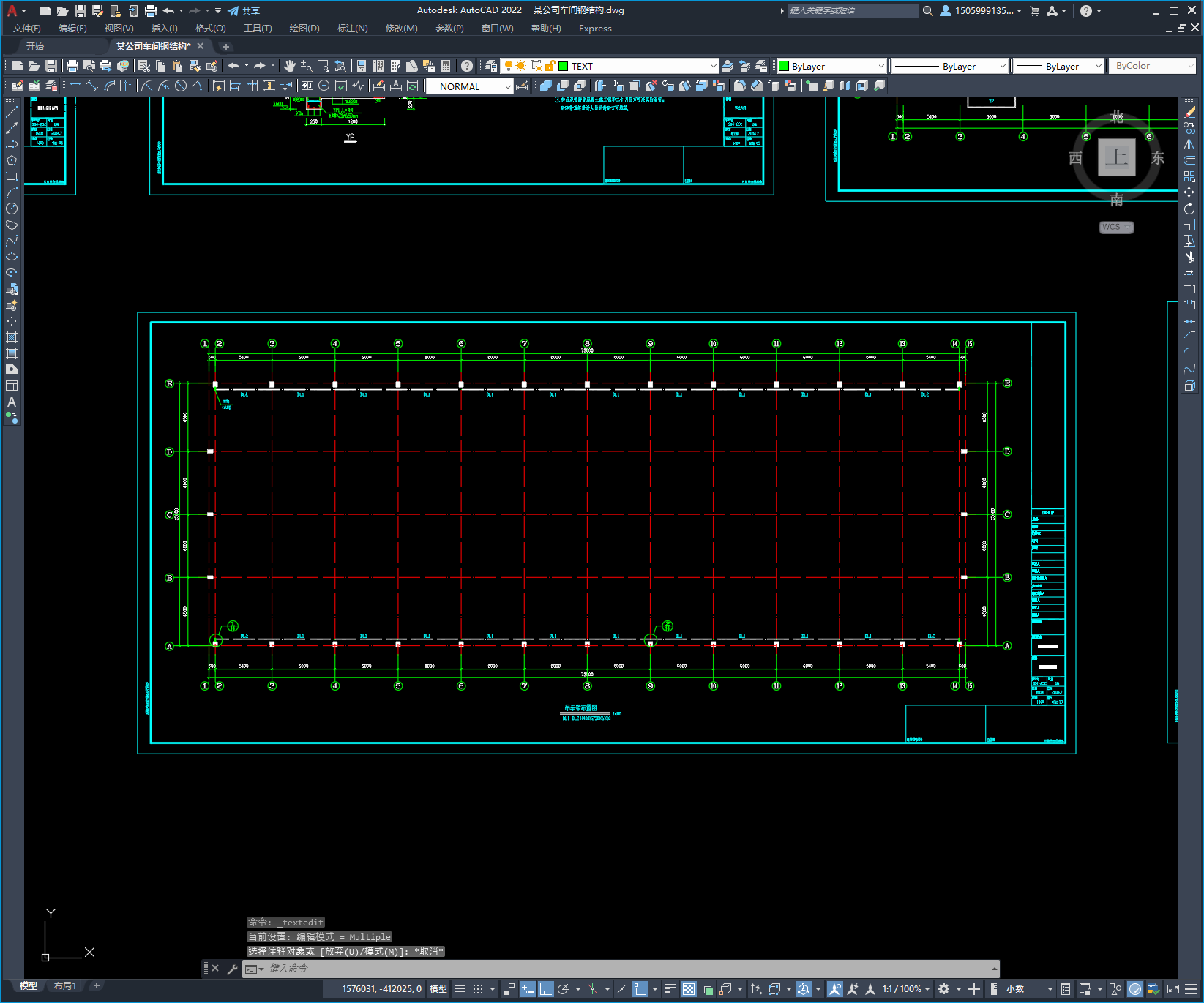Click the QuickCalc calculator icon
Screen dimensions: 1204x1003
pos(446,66)
